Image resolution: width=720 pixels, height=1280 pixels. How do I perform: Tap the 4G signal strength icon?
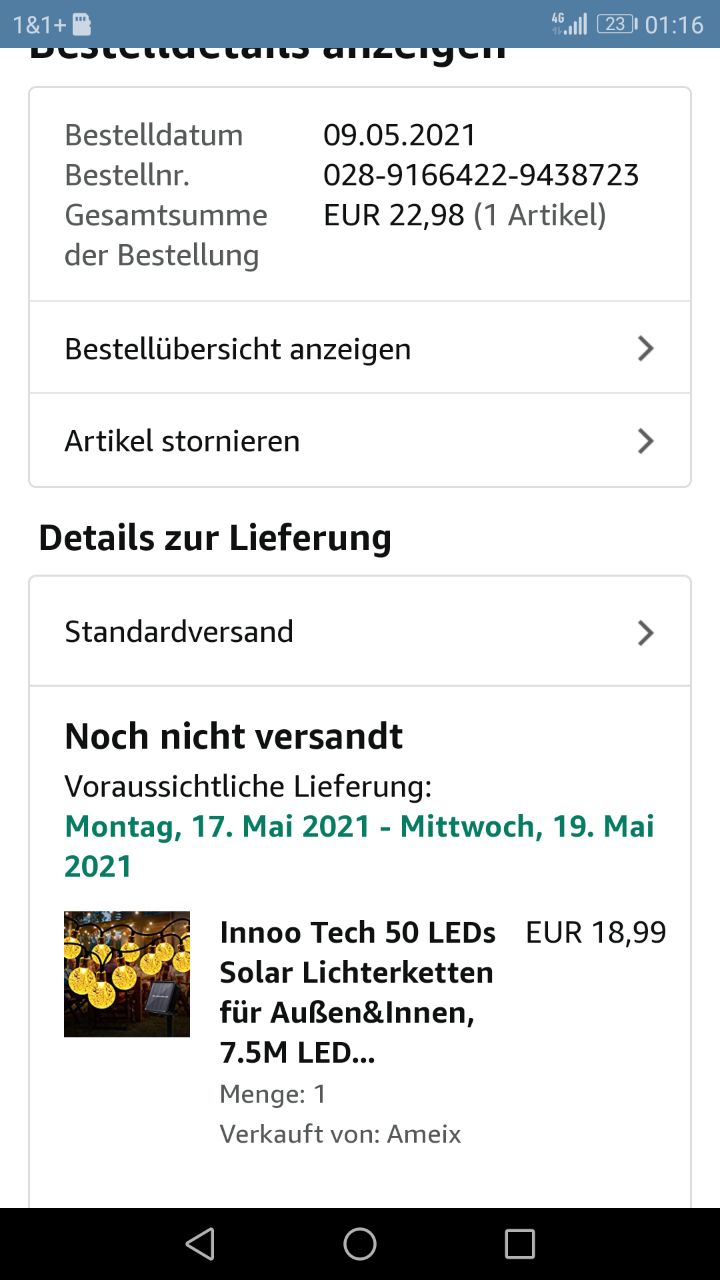[x=569, y=24]
